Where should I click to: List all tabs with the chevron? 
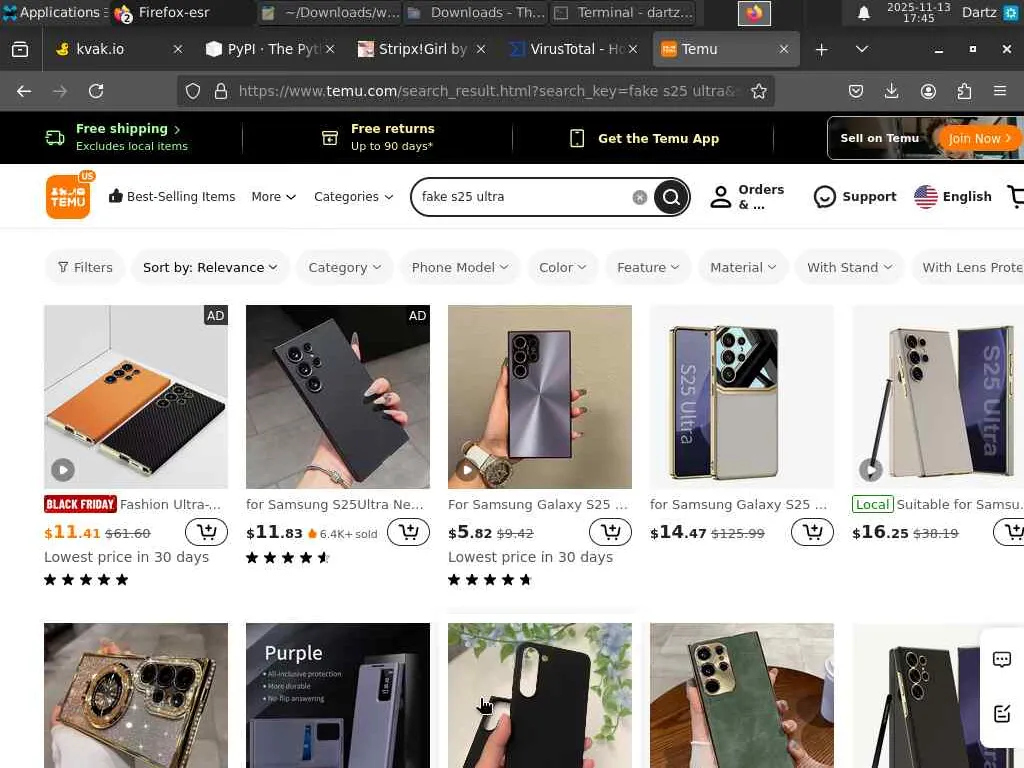tap(862, 50)
